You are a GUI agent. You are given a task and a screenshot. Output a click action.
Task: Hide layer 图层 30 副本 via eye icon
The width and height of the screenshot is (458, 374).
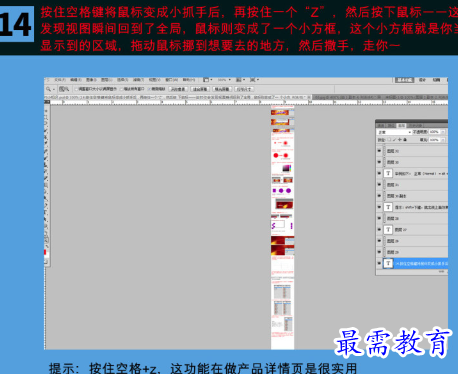pyautogui.click(x=379, y=196)
